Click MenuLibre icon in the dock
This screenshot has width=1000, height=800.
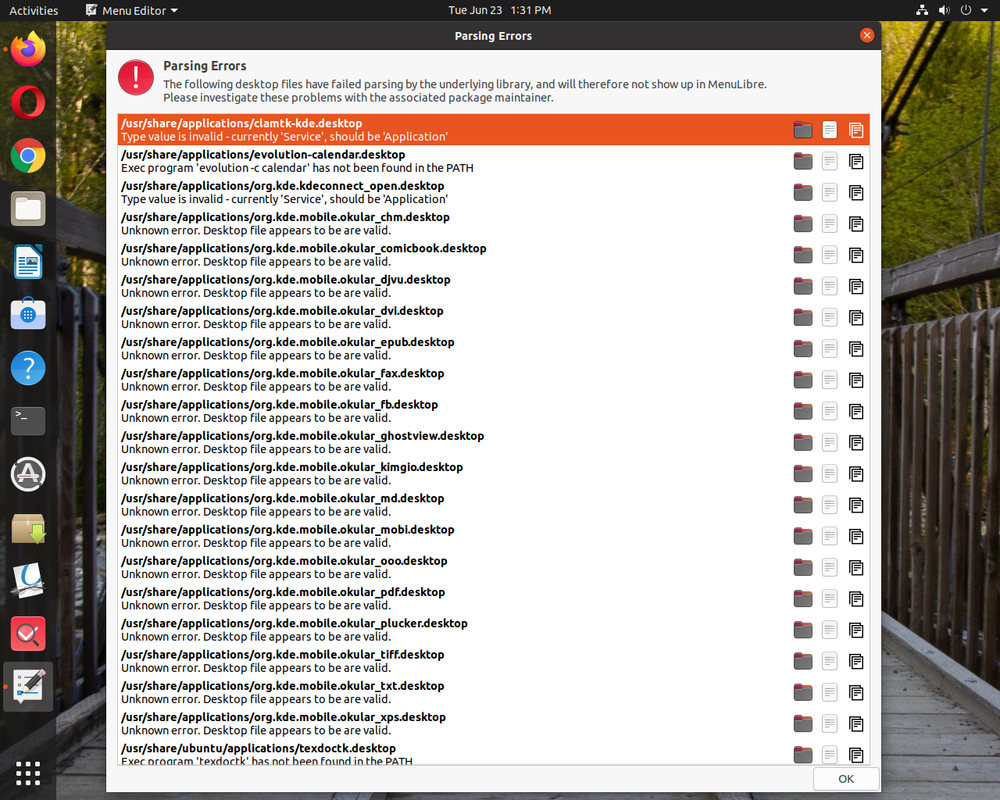pyautogui.click(x=28, y=686)
